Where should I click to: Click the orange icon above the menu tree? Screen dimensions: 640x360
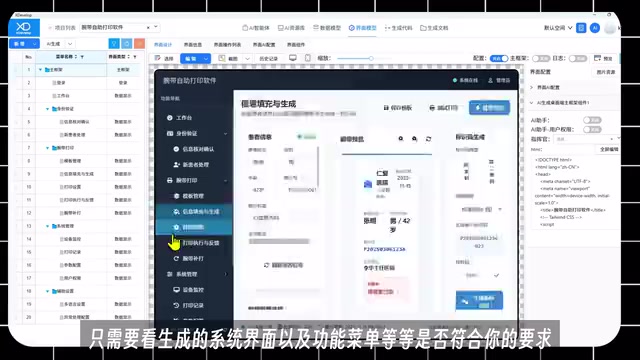click(140, 44)
